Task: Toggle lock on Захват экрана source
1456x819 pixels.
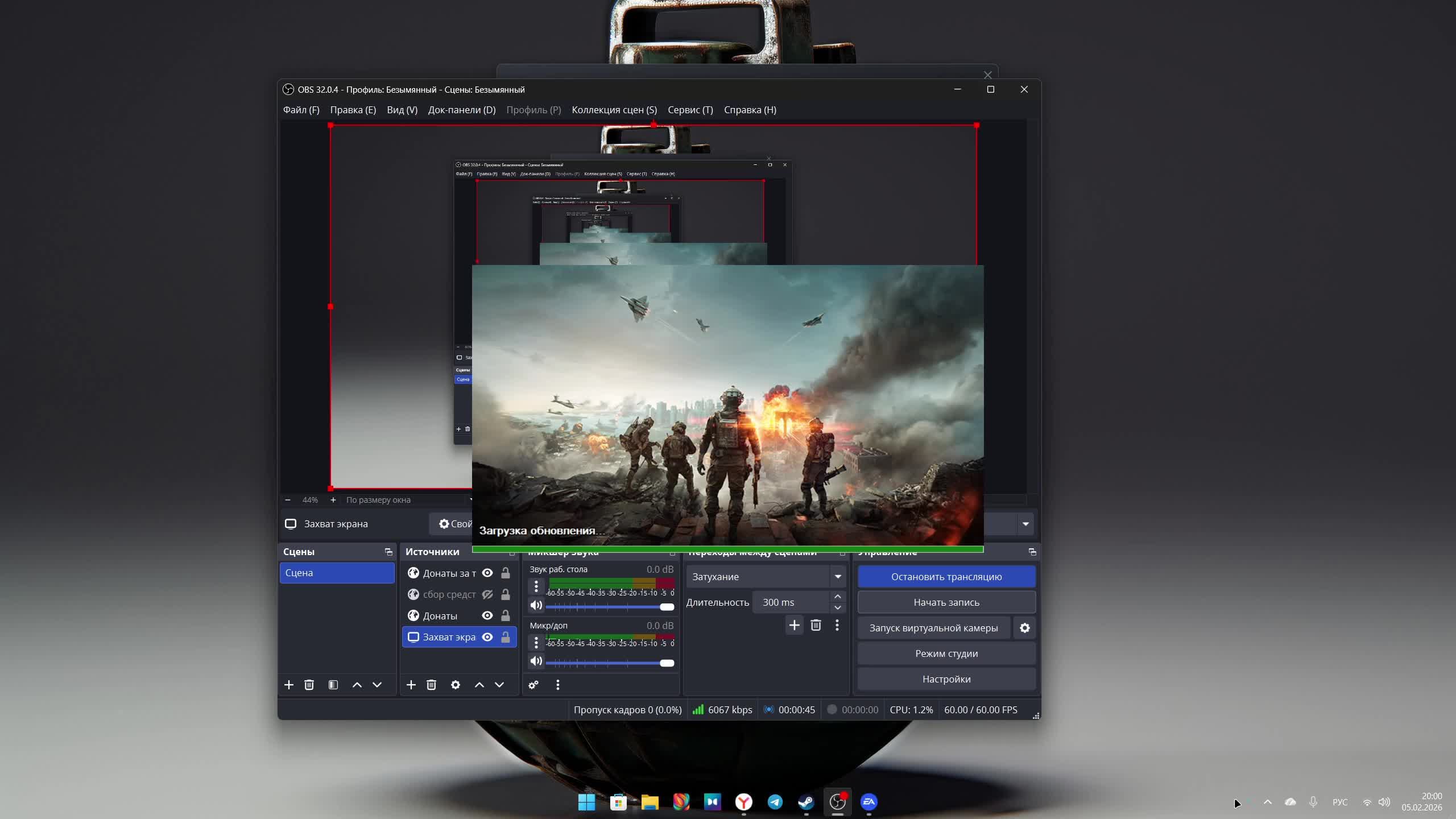Action: [x=505, y=637]
